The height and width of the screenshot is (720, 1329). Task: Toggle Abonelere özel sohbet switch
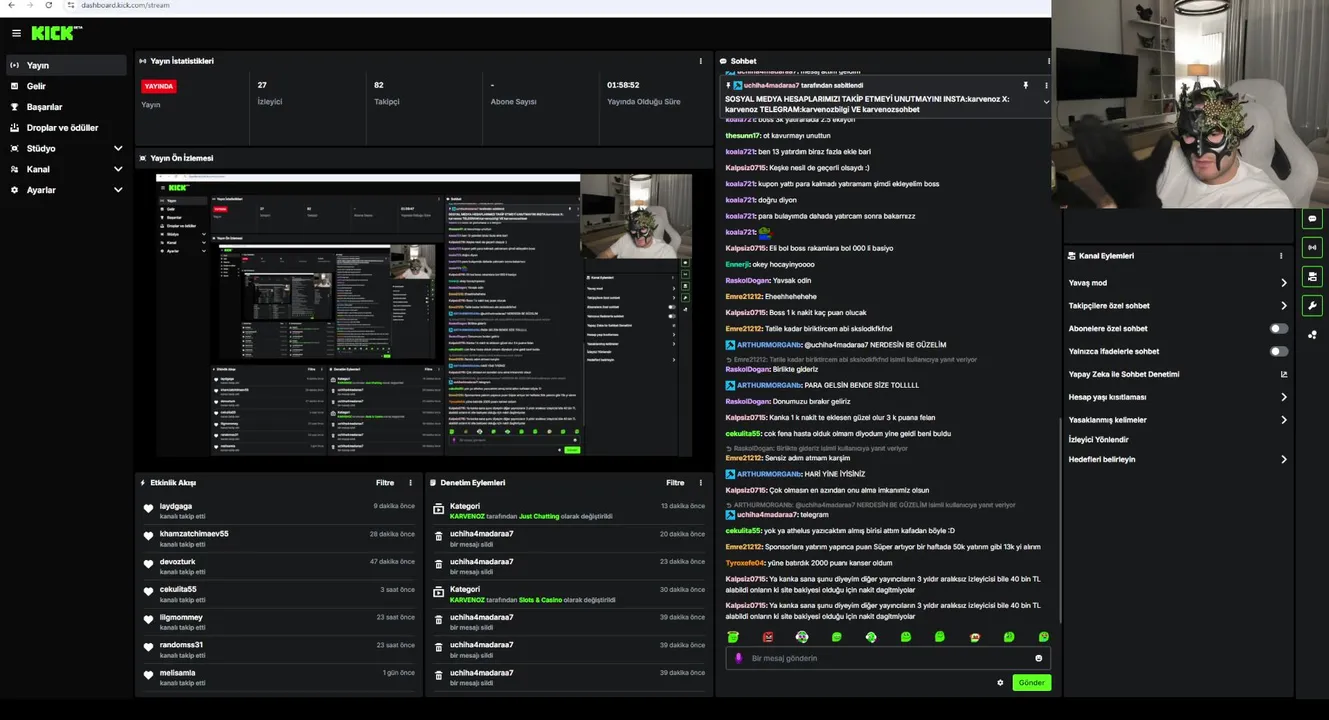(1278, 328)
